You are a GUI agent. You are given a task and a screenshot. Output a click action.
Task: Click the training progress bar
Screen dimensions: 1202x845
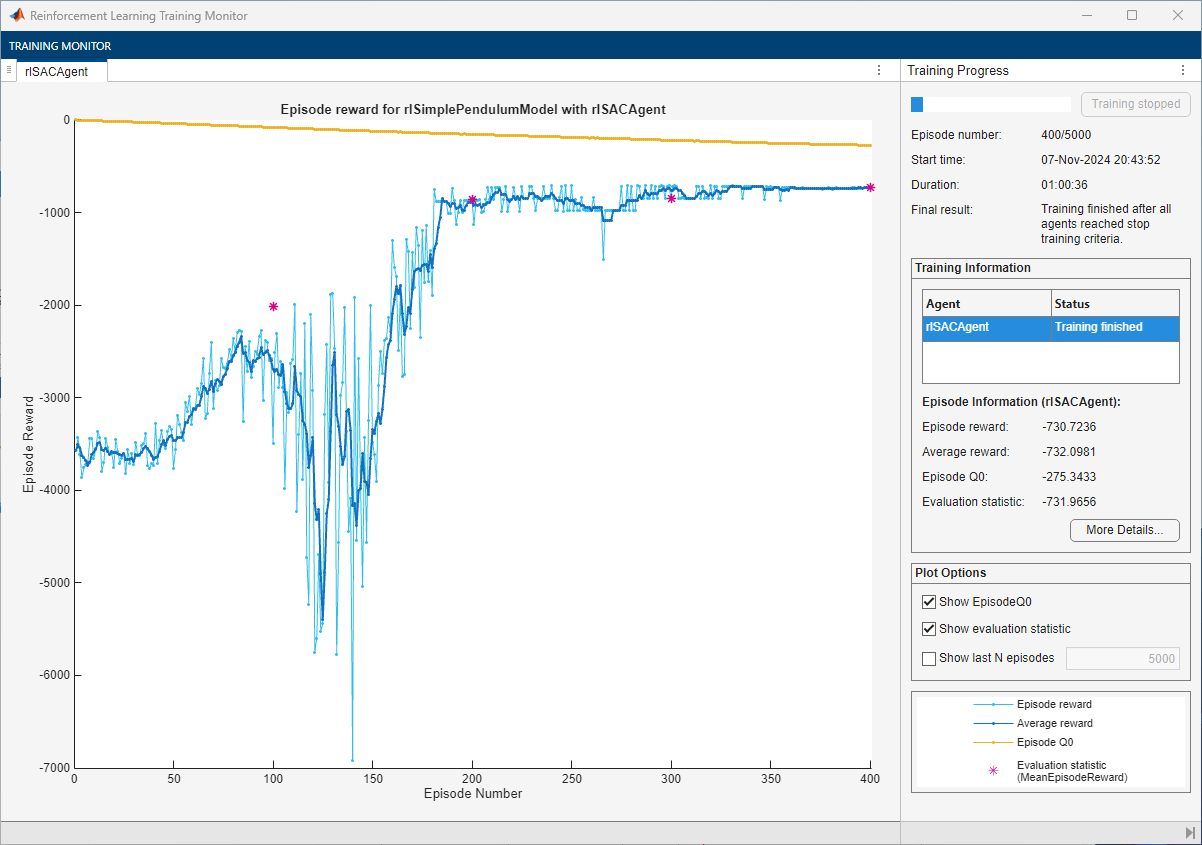click(990, 104)
